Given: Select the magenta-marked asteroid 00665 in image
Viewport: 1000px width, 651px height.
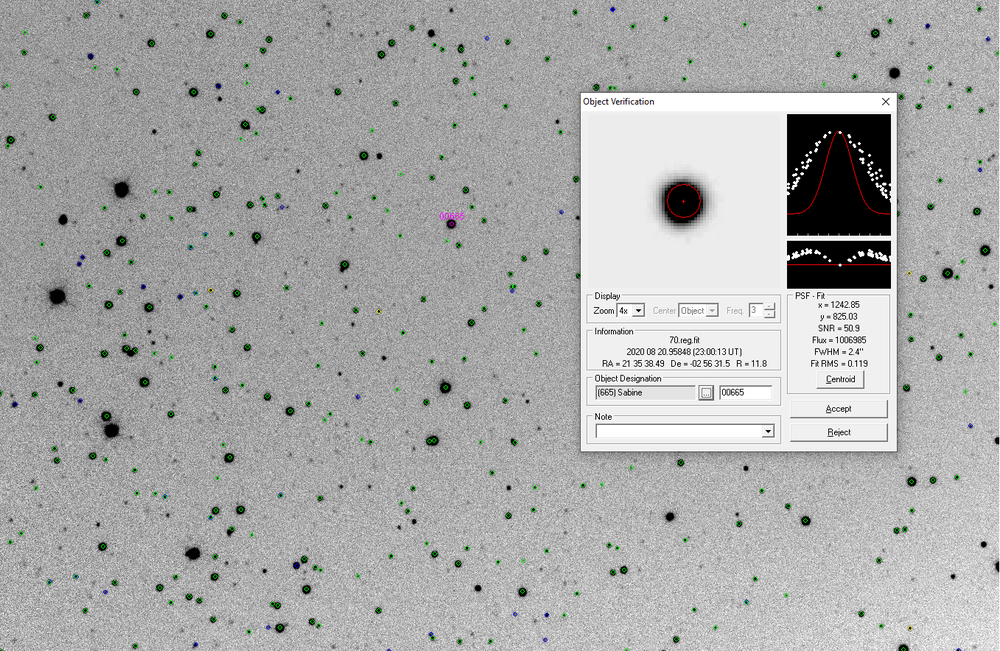Looking at the screenshot, I should [x=451, y=224].
